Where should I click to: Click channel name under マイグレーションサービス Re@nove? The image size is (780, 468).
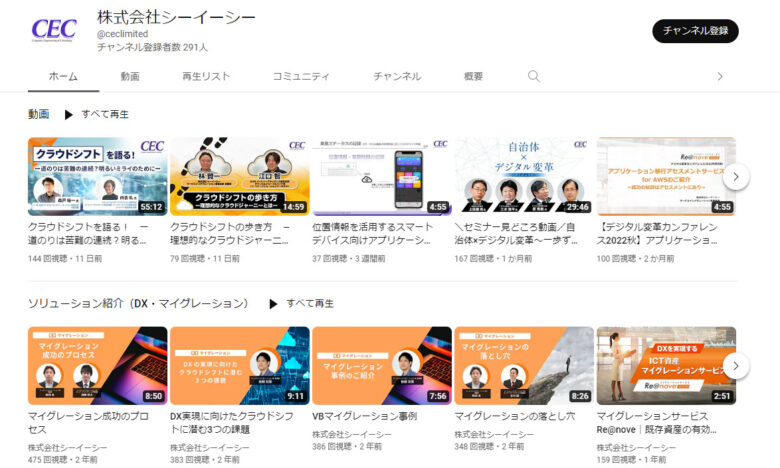636,448
